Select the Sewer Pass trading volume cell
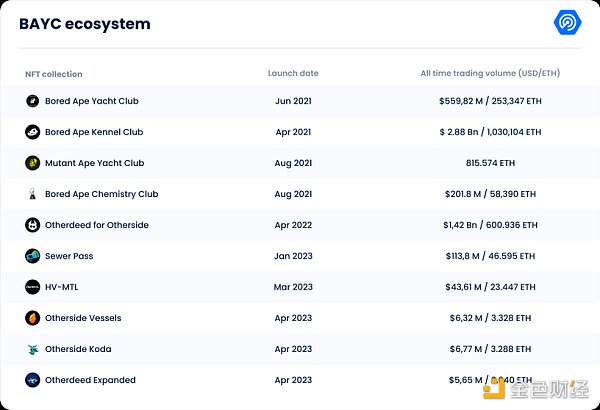 pyautogui.click(x=490, y=256)
